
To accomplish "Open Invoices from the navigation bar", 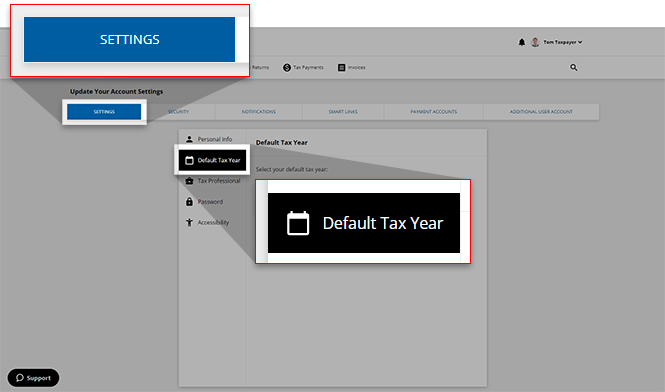I will pos(352,67).
